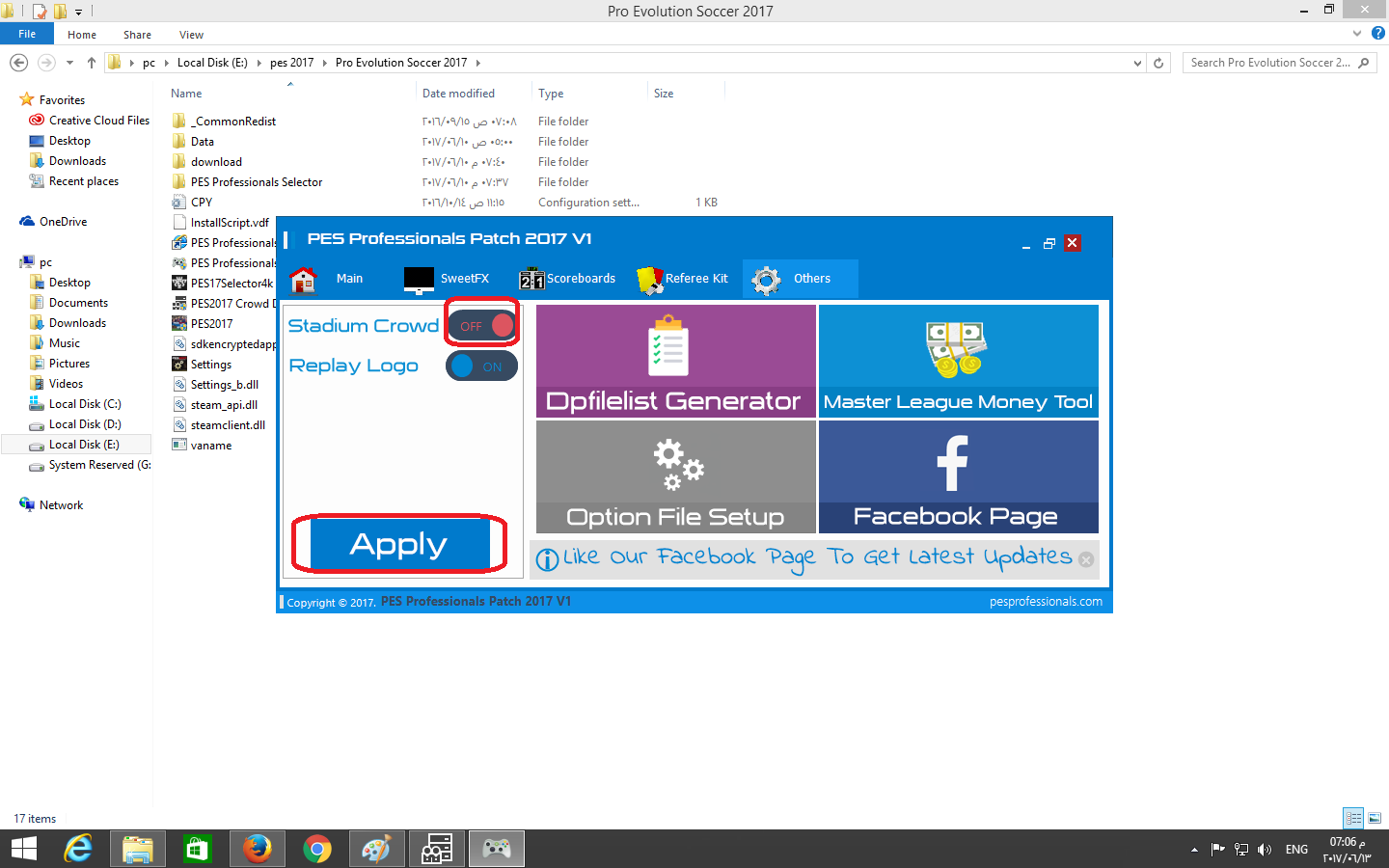Open taskbar volume control
The width and height of the screenshot is (1389, 868).
coord(1265,850)
